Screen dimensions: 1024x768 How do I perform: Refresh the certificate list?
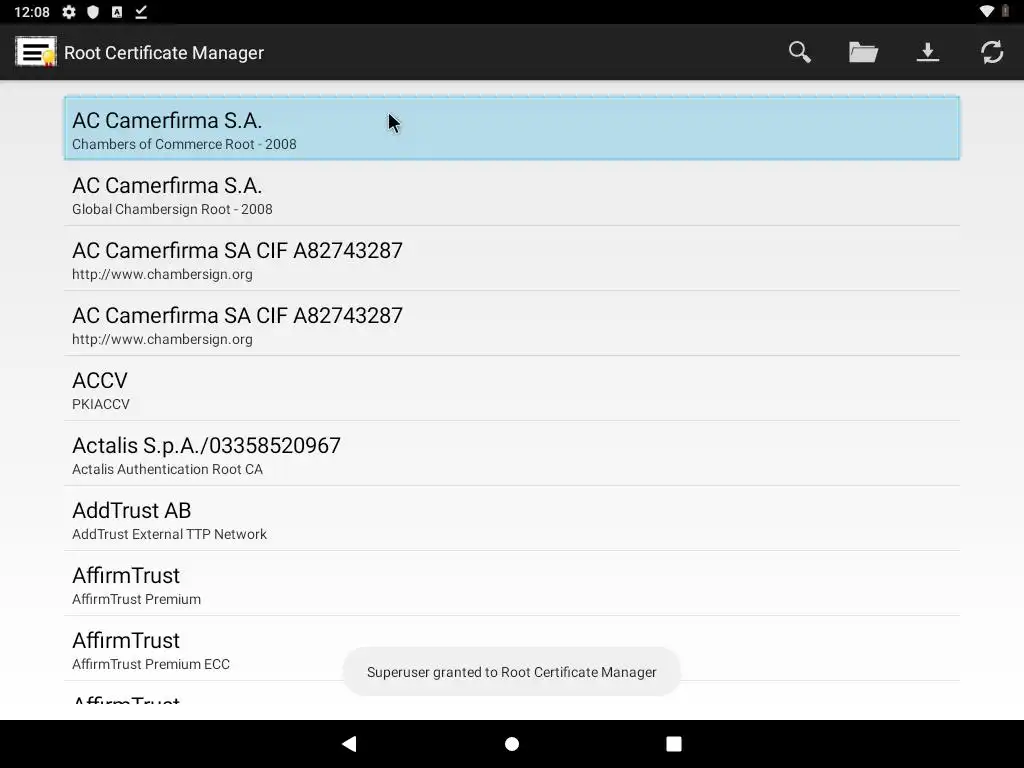pos(991,52)
